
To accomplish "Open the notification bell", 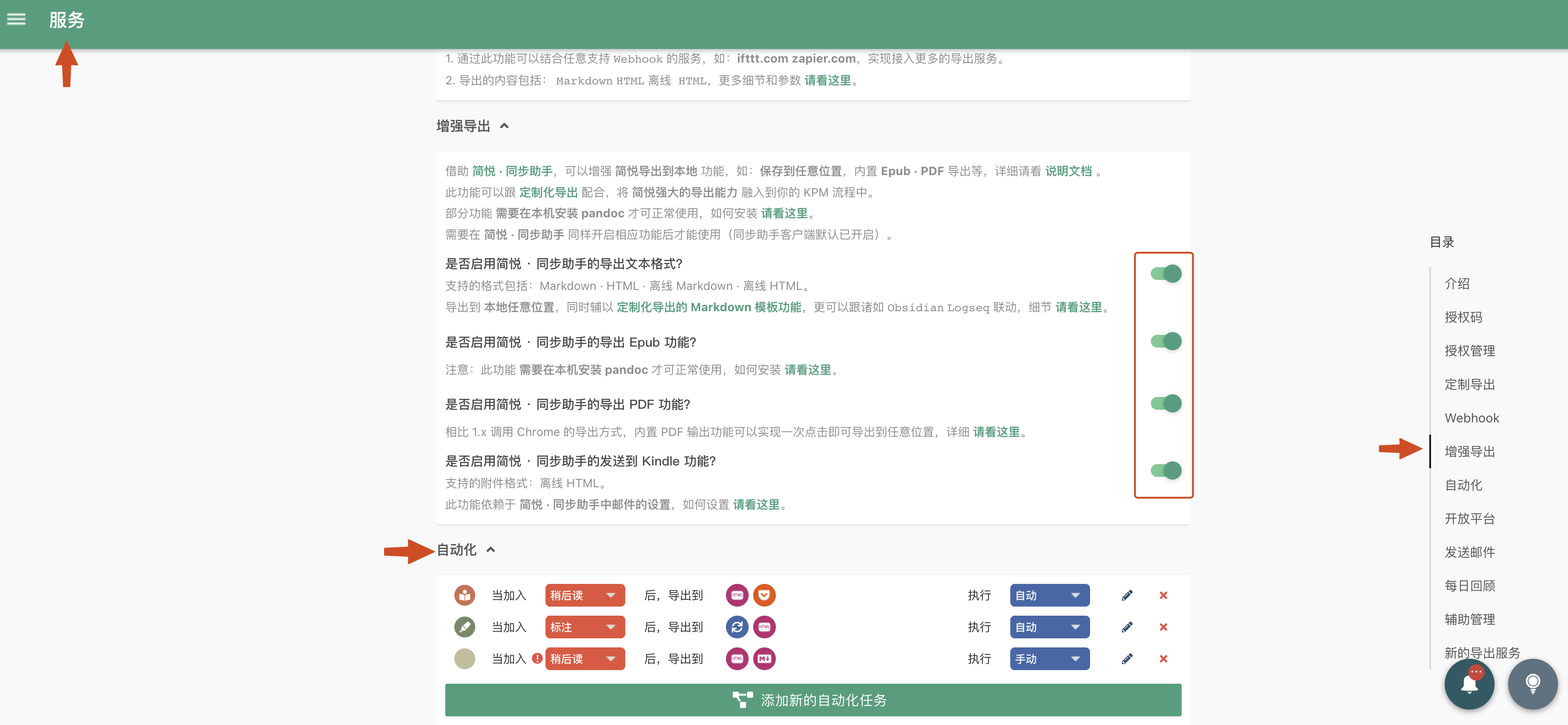I will 1470,684.
